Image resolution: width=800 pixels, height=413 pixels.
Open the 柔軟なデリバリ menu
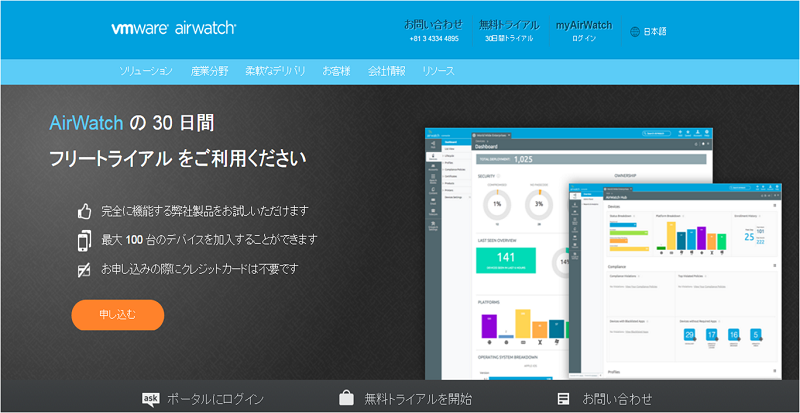(x=275, y=71)
